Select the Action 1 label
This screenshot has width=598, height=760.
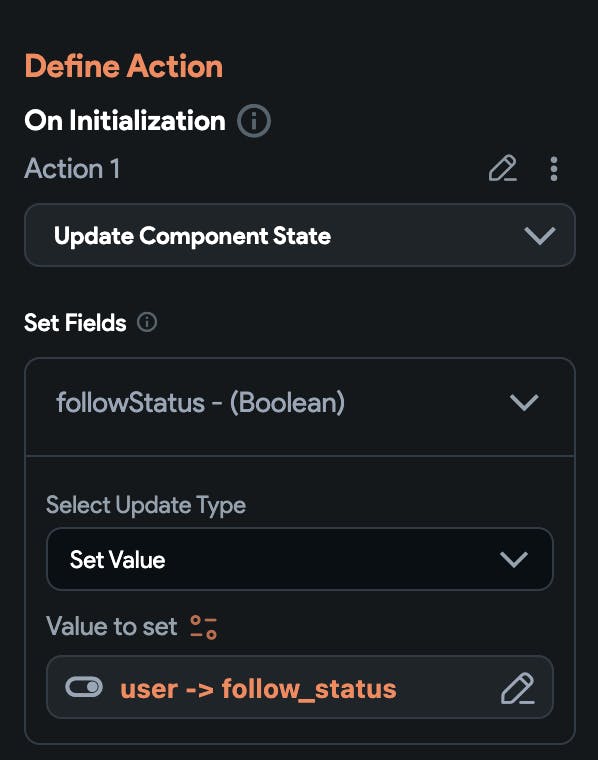pos(72,168)
